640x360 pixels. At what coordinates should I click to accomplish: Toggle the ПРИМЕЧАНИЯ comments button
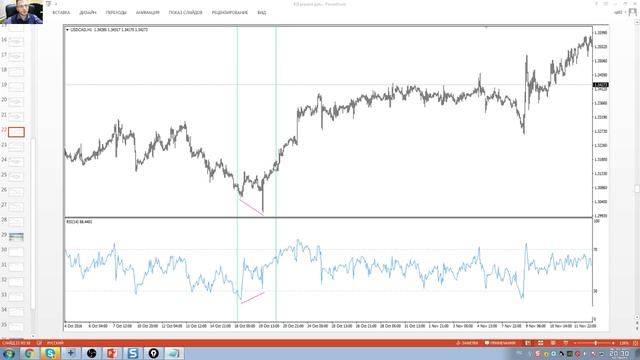tap(500, 343)
